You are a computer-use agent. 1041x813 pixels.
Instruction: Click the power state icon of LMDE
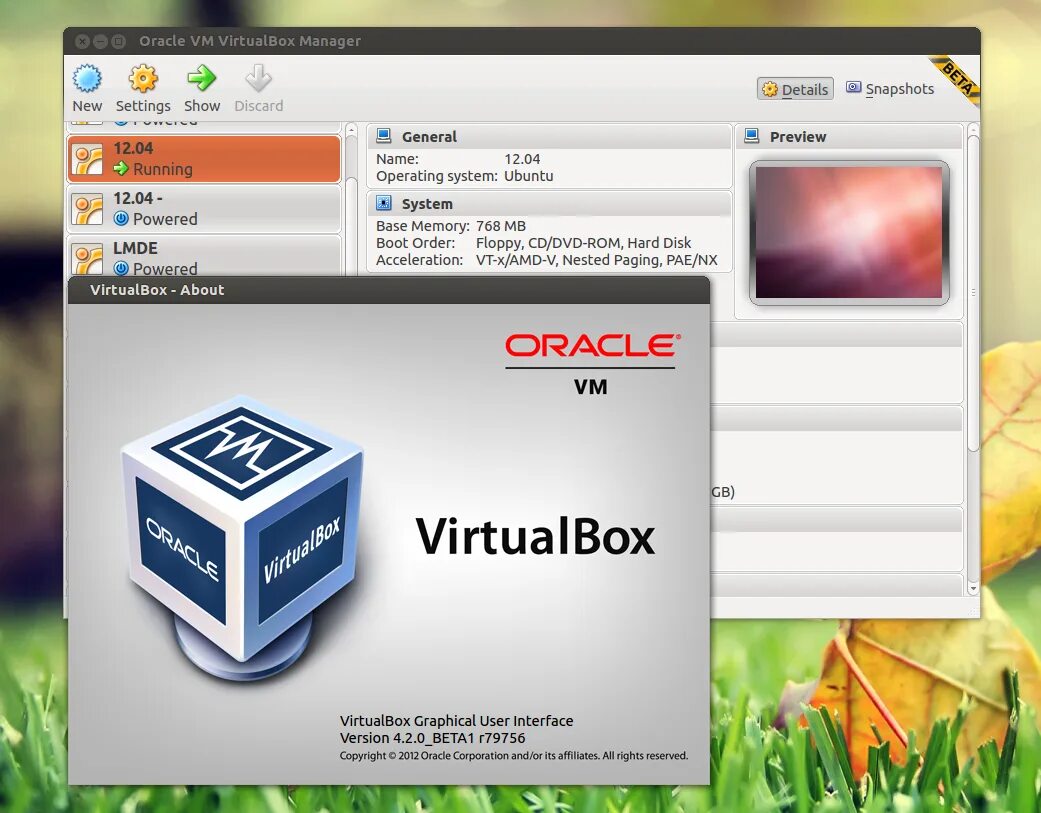click(121, 268)
